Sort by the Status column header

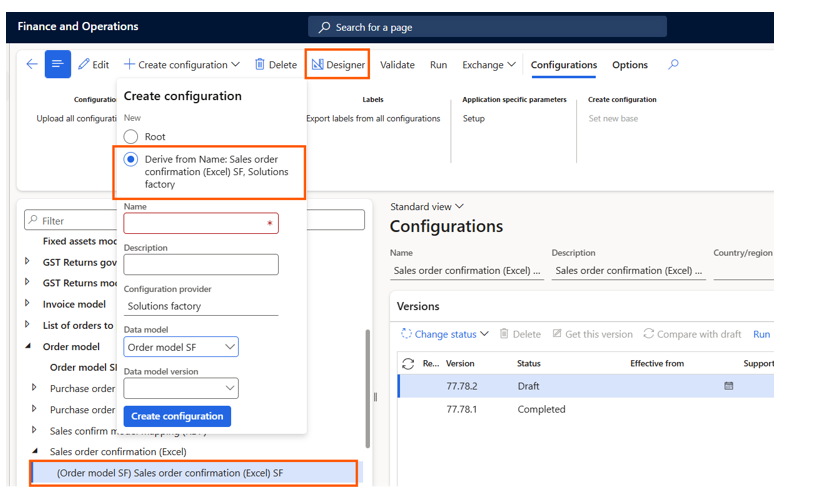529,363
